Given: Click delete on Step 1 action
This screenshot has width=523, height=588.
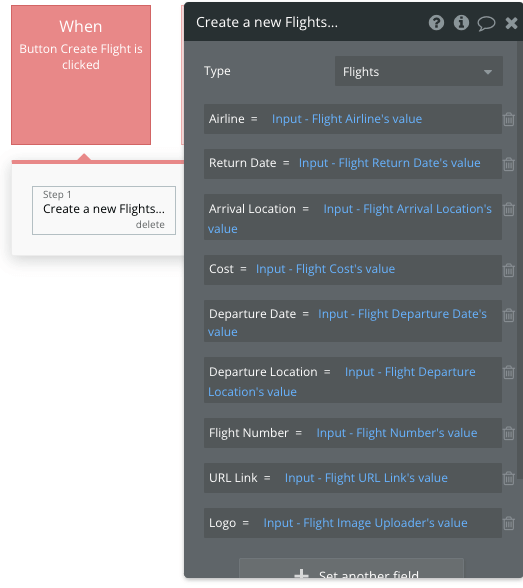Looking at the screenshot, I should [x=150, y=225].
